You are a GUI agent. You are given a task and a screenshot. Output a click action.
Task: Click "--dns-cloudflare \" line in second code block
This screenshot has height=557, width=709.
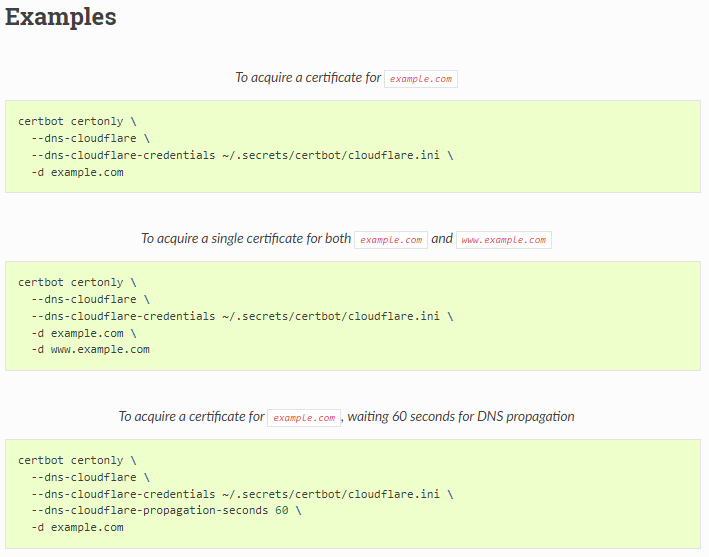[90, 299]
